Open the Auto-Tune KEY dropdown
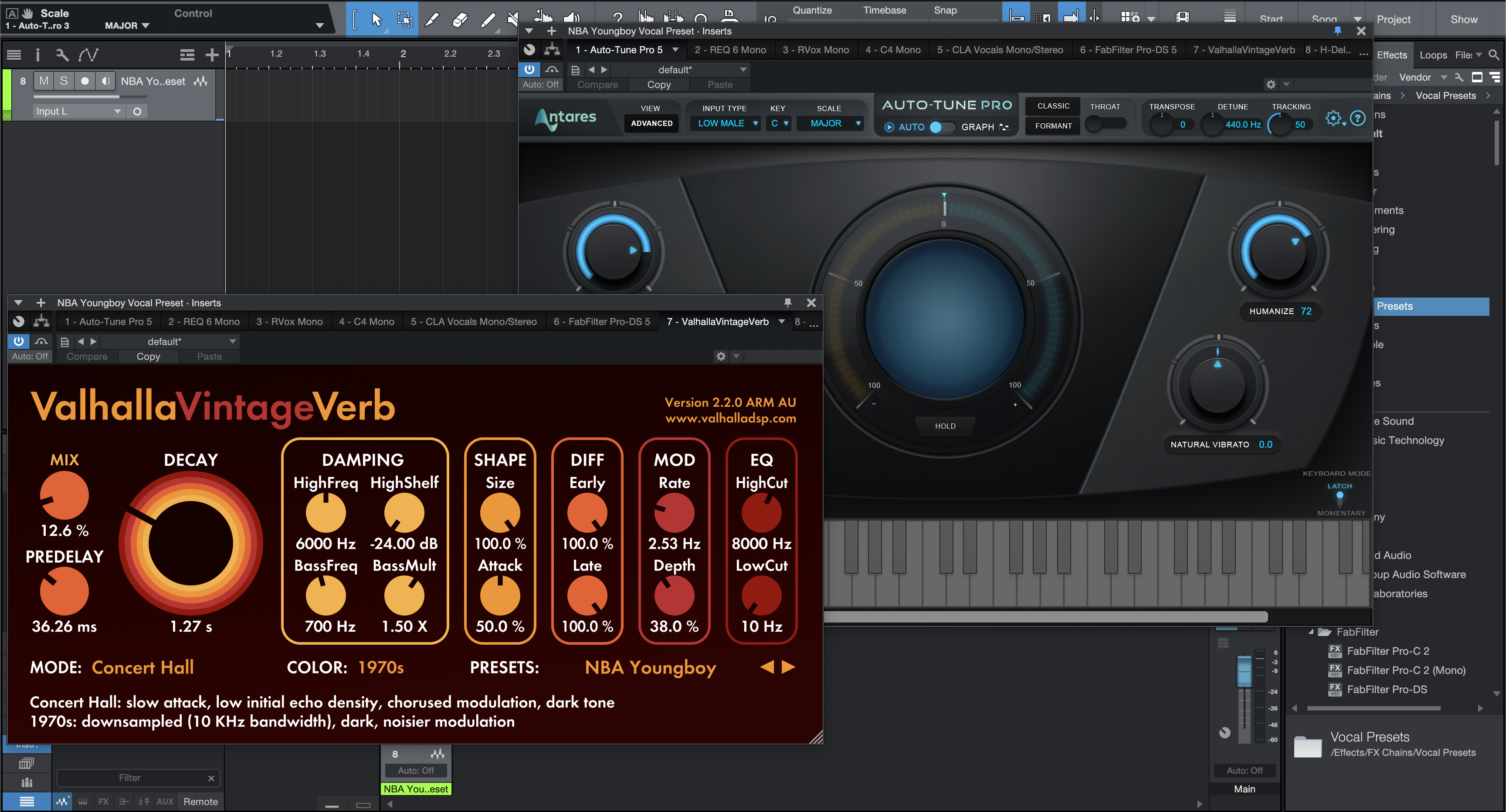 tap(779, 123)
